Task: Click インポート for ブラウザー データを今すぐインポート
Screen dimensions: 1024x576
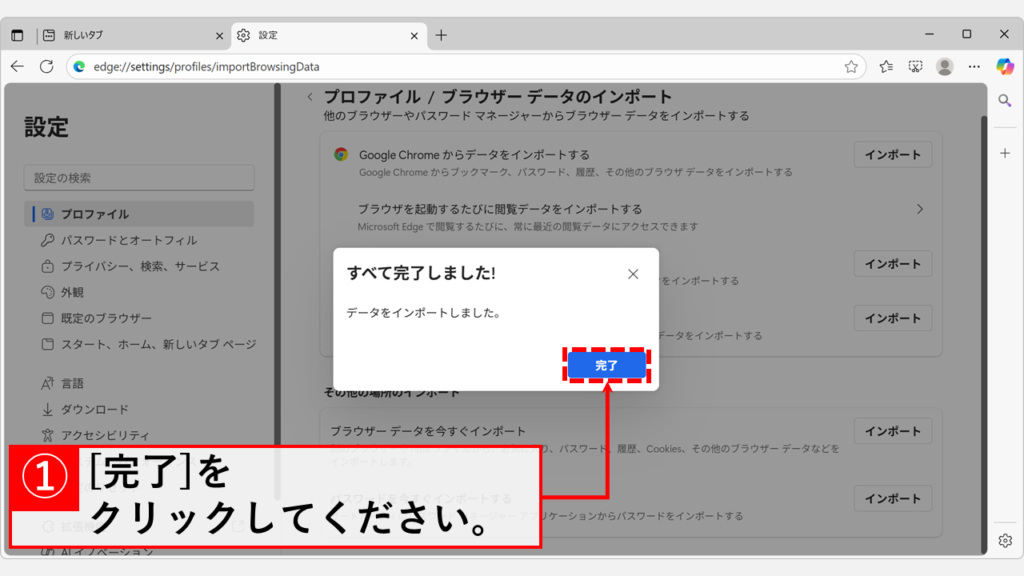Action: pos(893,431)
